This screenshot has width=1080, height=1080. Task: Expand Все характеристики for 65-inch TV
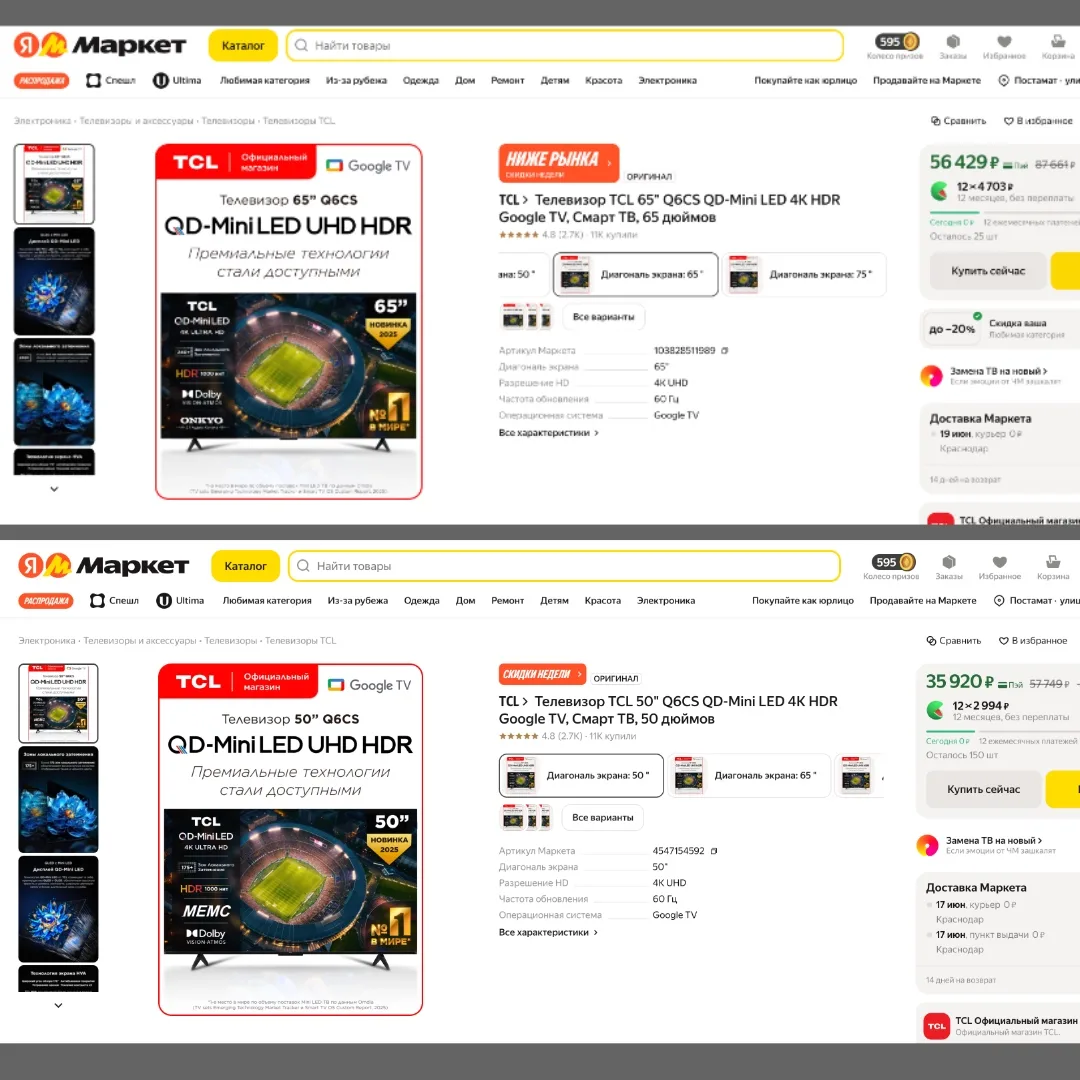pos(549,433)
